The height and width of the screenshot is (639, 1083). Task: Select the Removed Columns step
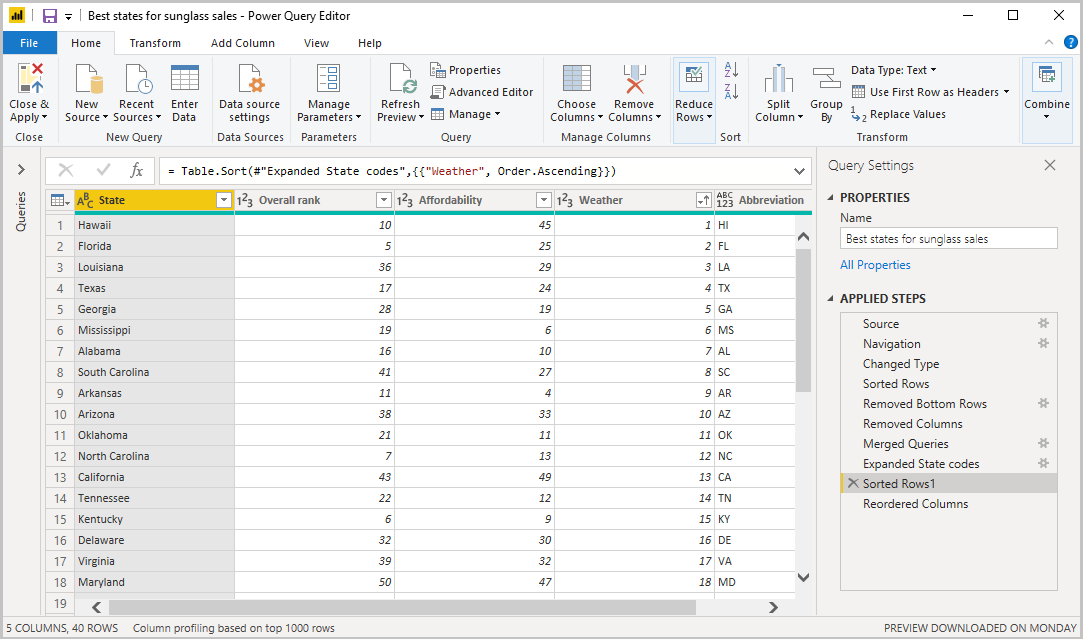pyautogui.click(x=912, y=423)
